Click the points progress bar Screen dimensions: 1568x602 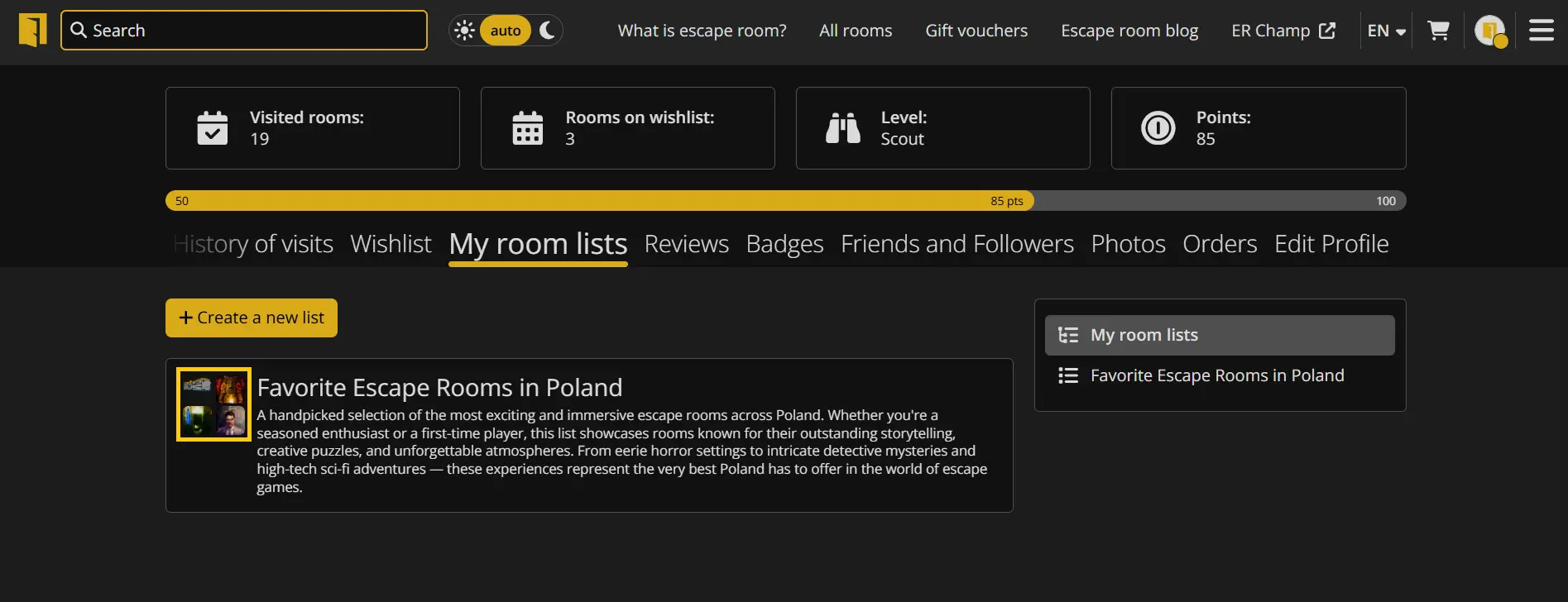pos(785,201)
